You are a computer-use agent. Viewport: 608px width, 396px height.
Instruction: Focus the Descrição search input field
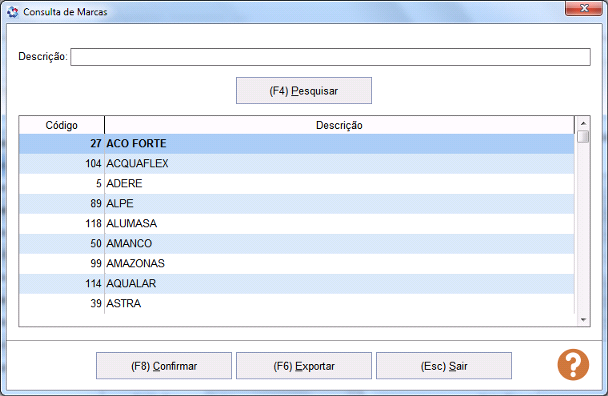330,57
